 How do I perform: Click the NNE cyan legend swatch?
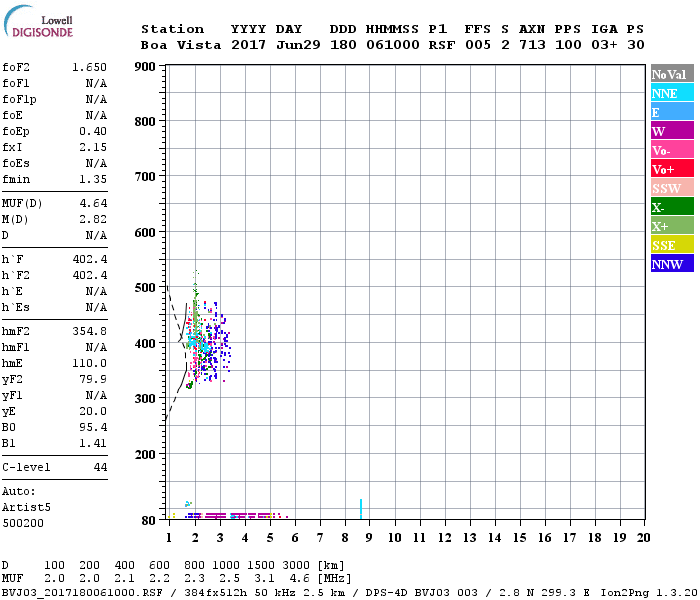click(x=672, y=93)
